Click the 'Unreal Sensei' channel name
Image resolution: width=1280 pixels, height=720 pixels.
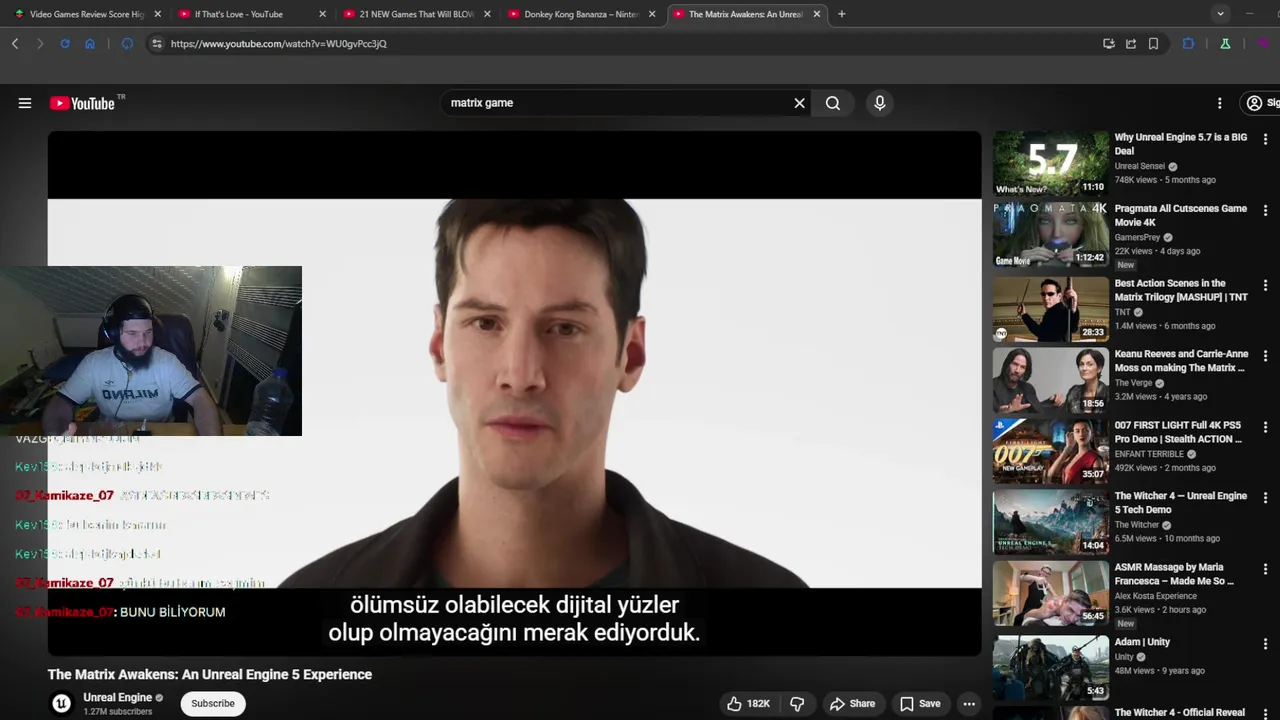[x=1140, y=166]
